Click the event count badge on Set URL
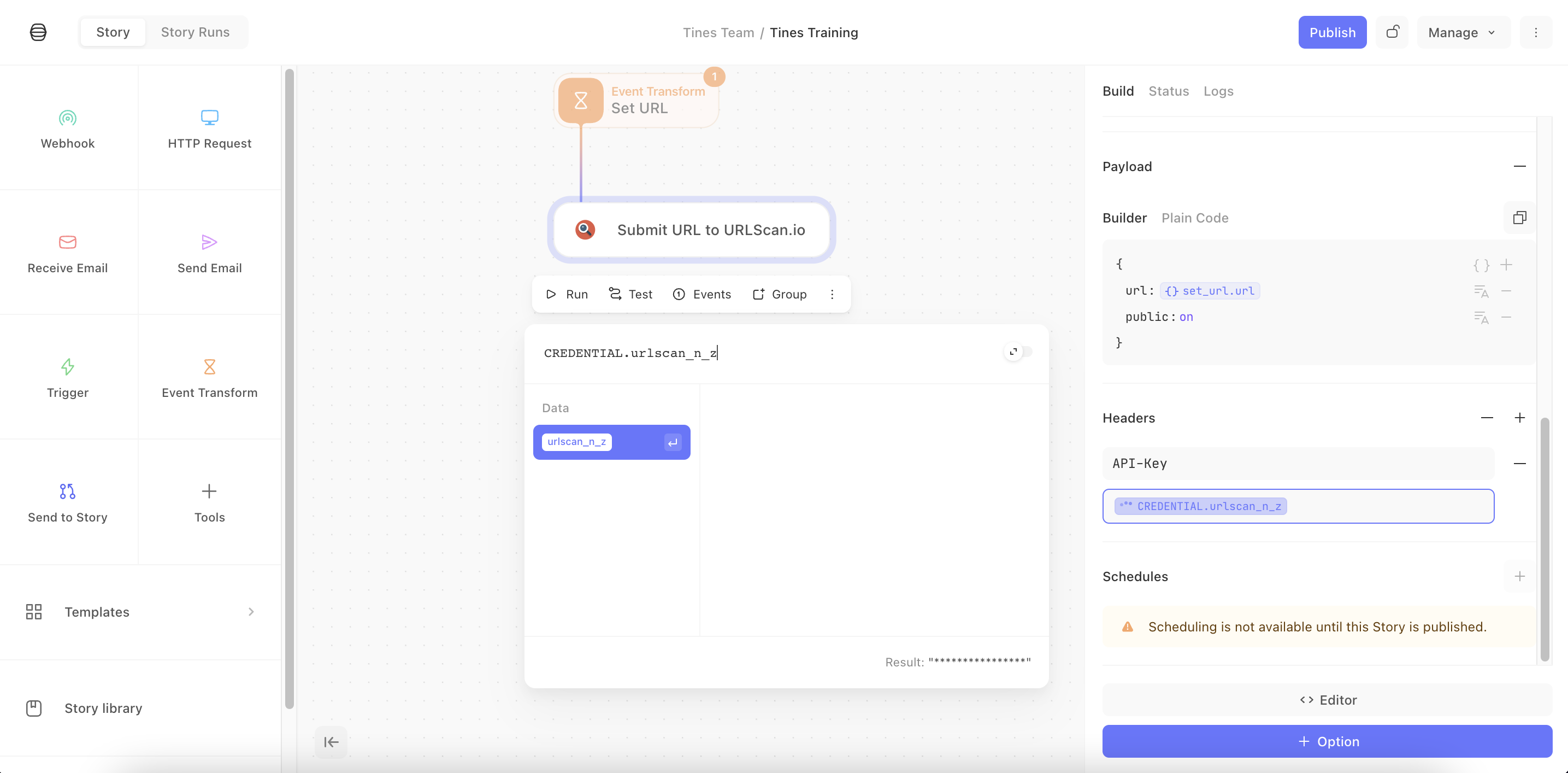The height and width of the screenshot is (773, 1568). (714, 77)
